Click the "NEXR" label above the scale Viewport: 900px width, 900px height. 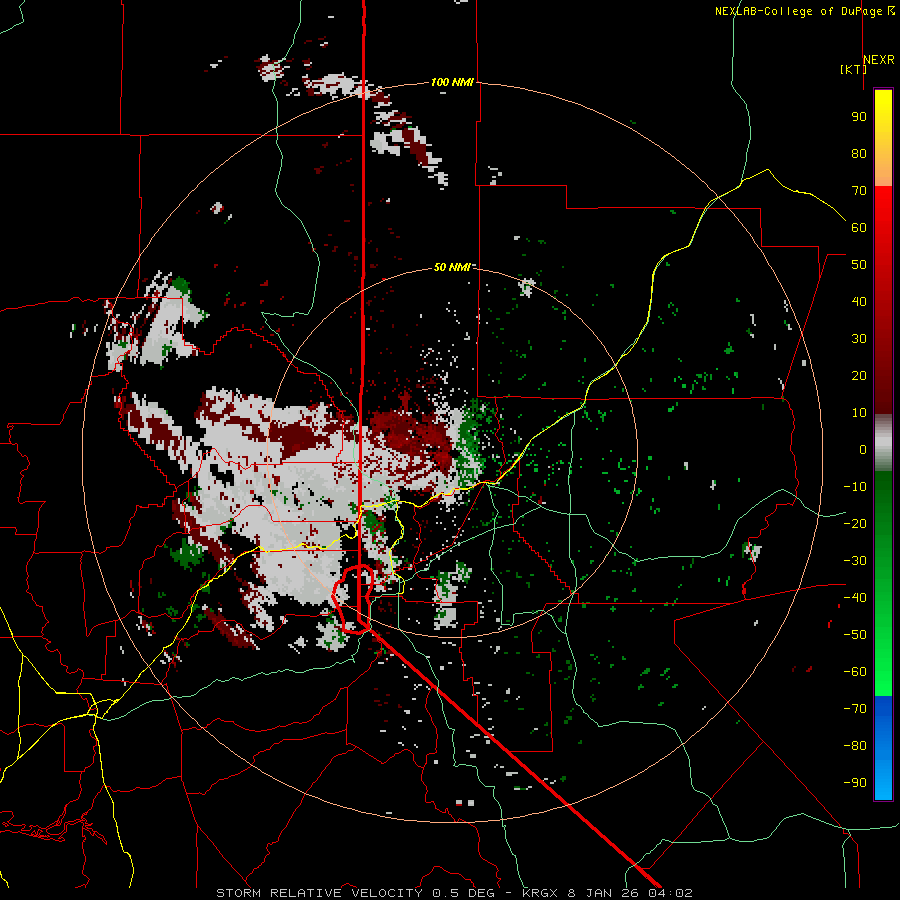point(879,60)
